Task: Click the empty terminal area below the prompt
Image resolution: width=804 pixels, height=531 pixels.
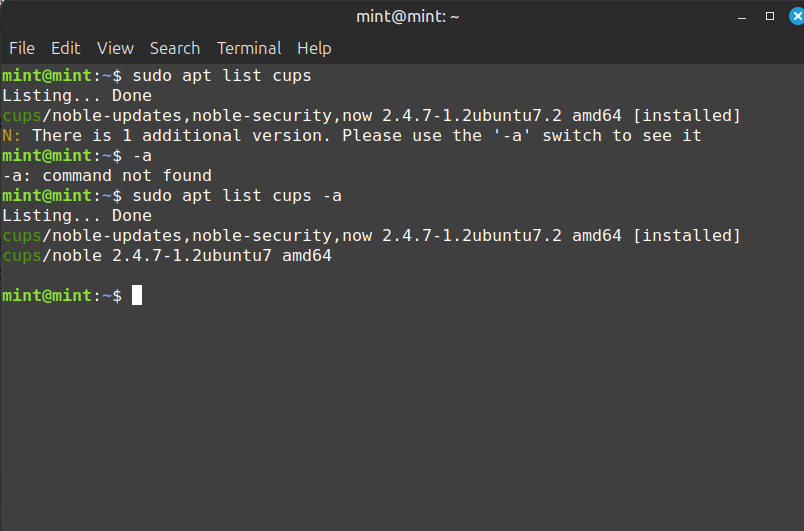Action: click(402, 415)
